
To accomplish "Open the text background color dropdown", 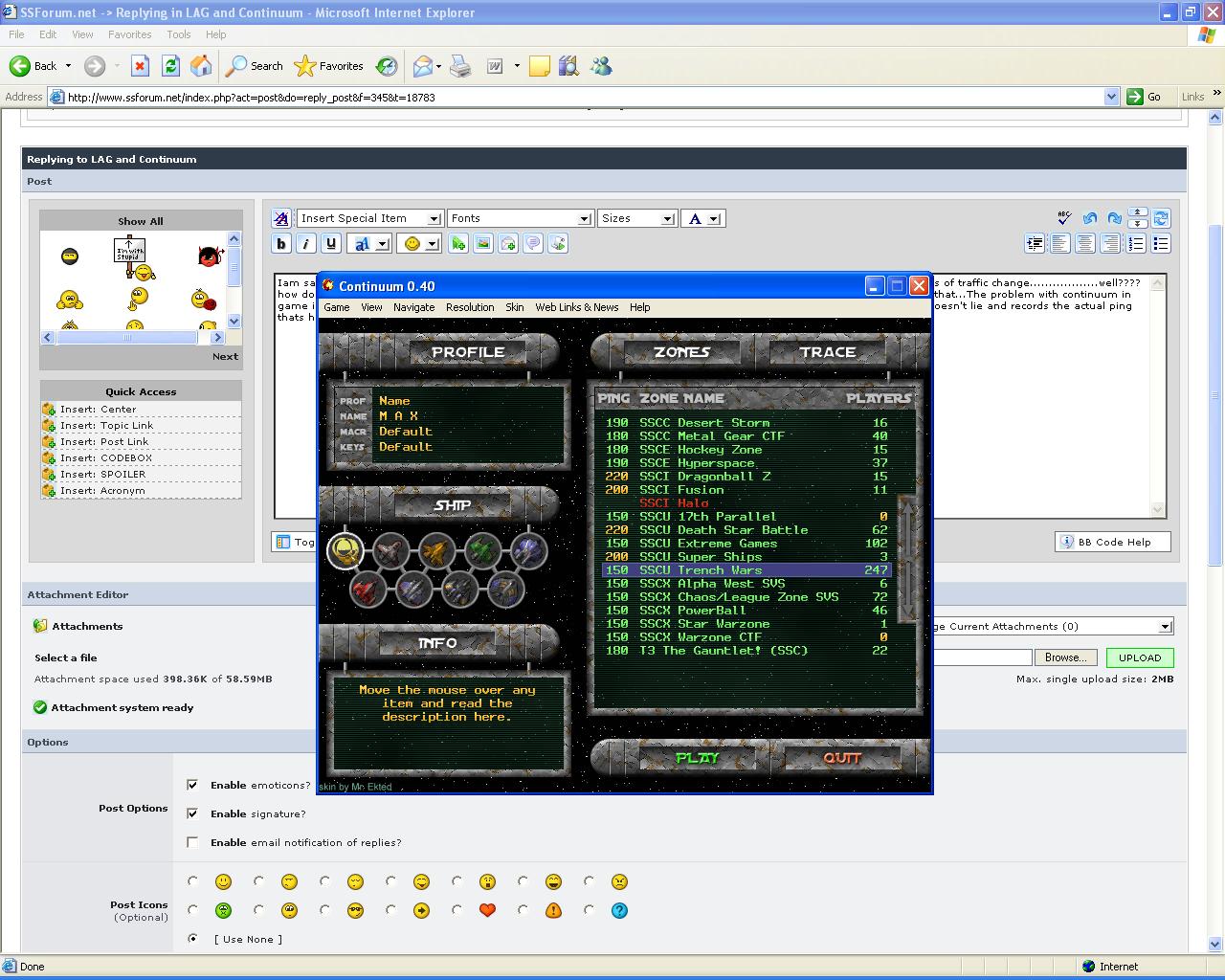I will (x=370, y=244).
